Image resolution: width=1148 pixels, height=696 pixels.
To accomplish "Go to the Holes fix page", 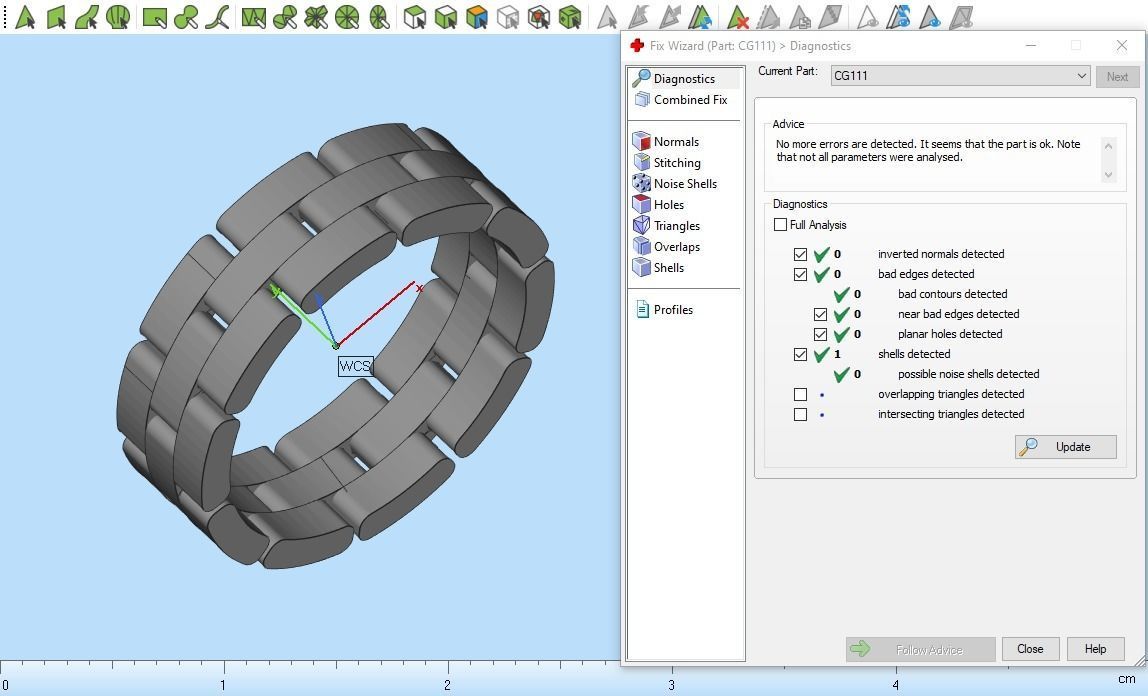I will click(658, 204).
